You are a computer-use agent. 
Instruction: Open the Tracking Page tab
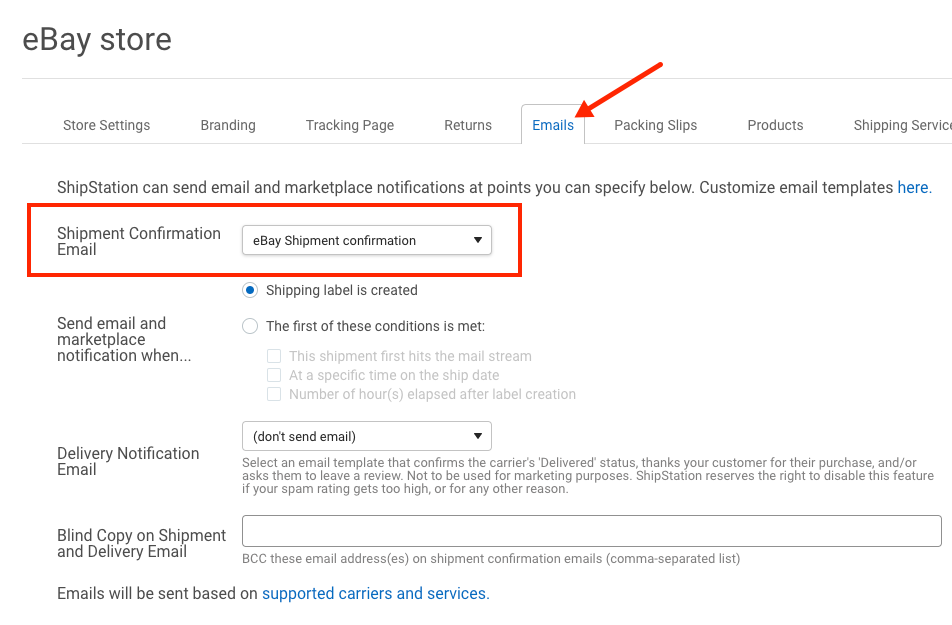(x=350, y=125)
